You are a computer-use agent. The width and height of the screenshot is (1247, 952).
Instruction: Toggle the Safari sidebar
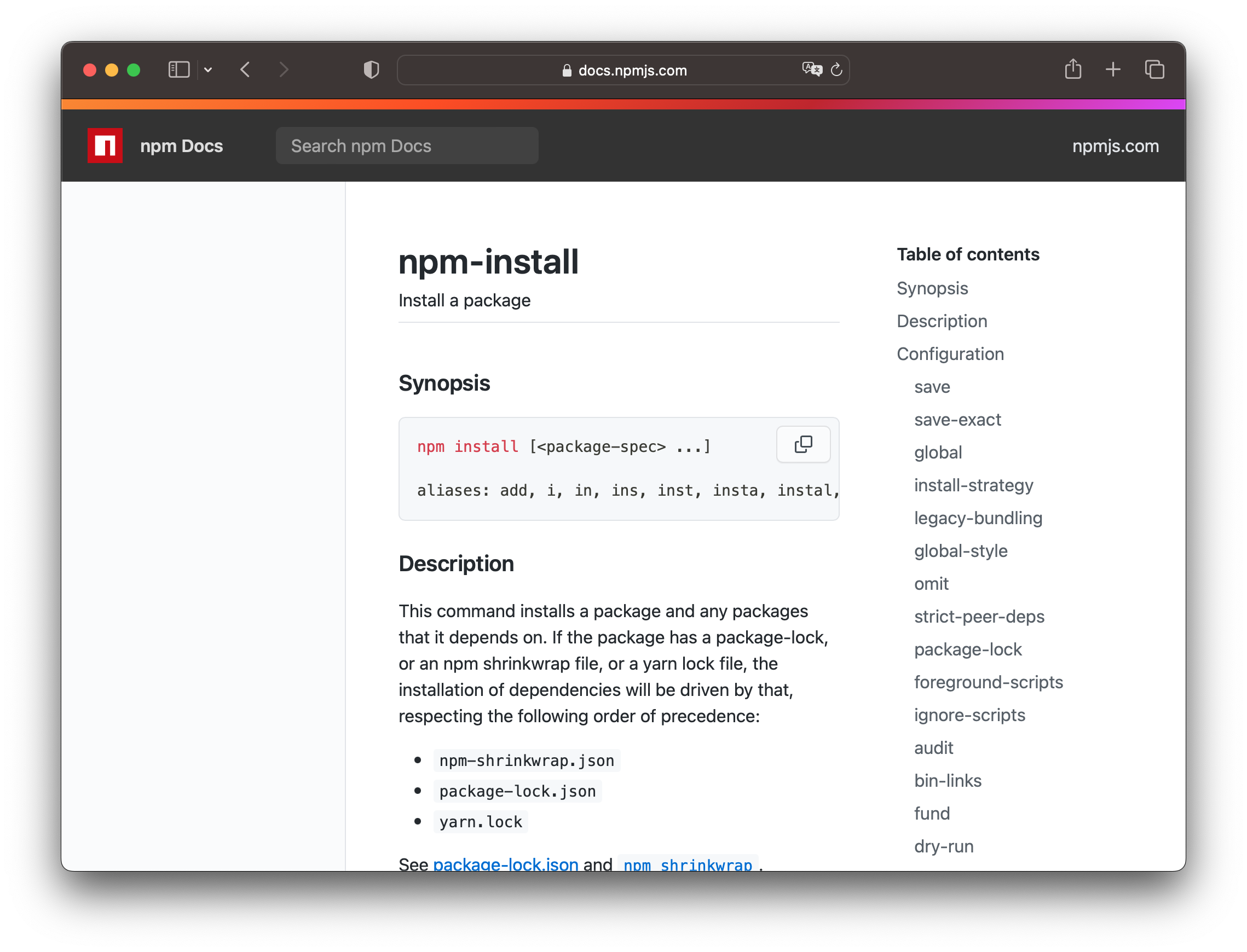pos(178,69)
